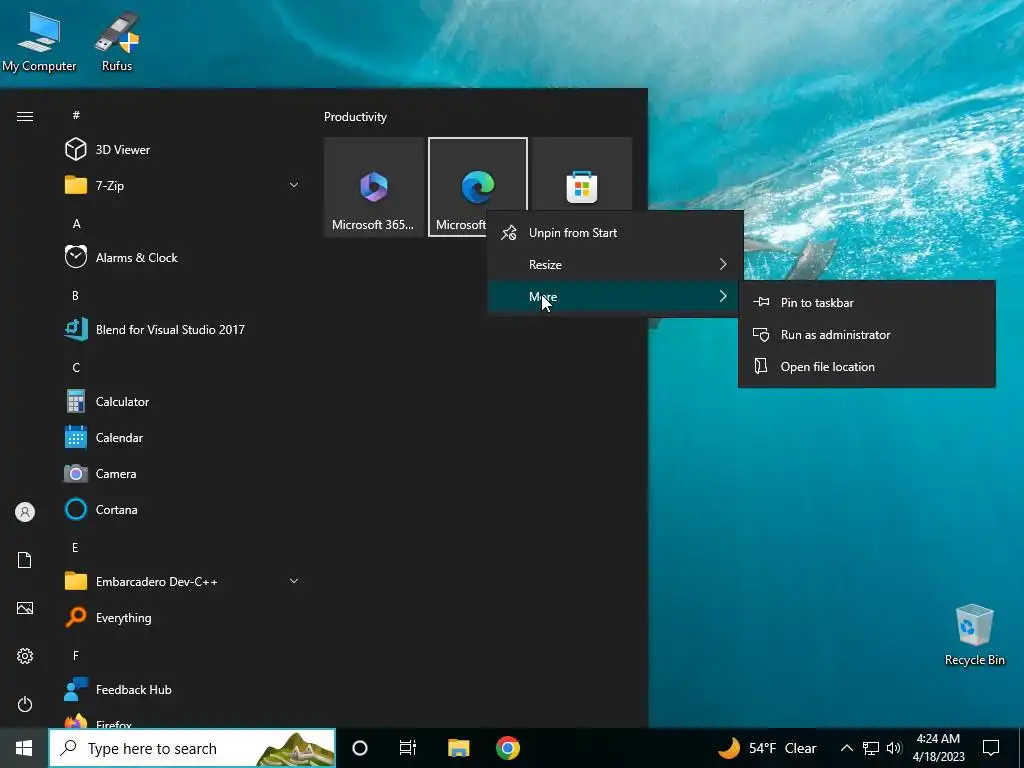
Task: Click the C letter header
Action: (76, 368)
